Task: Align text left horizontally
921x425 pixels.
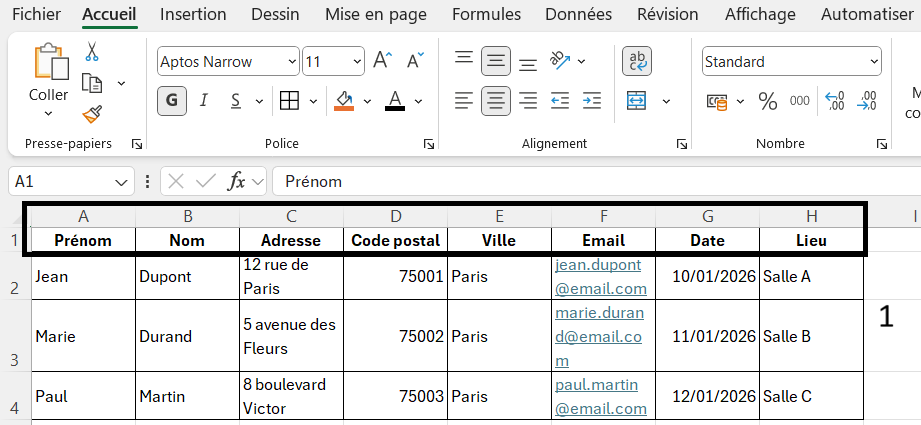Action: click(x=464, y=101)
